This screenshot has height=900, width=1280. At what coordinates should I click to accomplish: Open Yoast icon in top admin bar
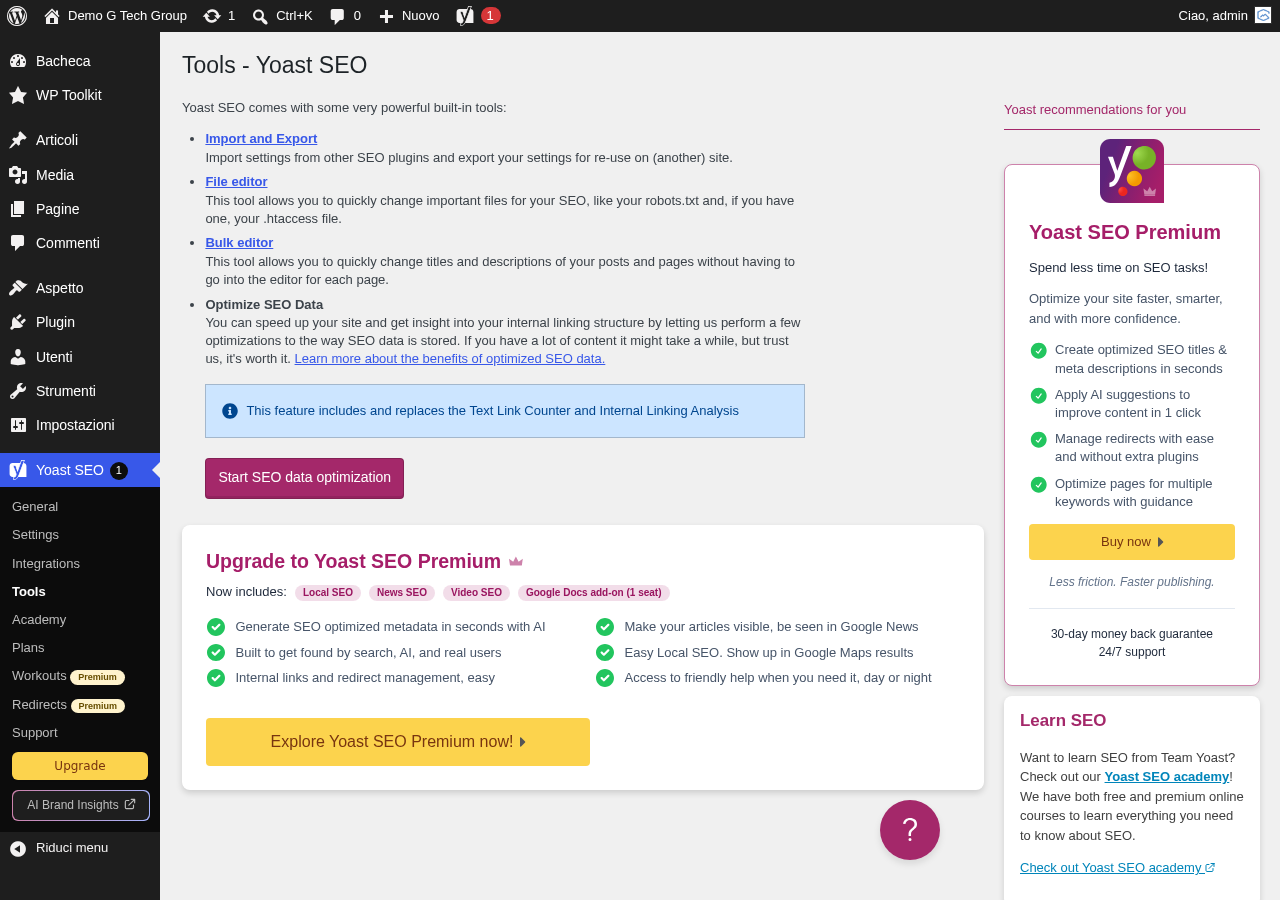465,16
